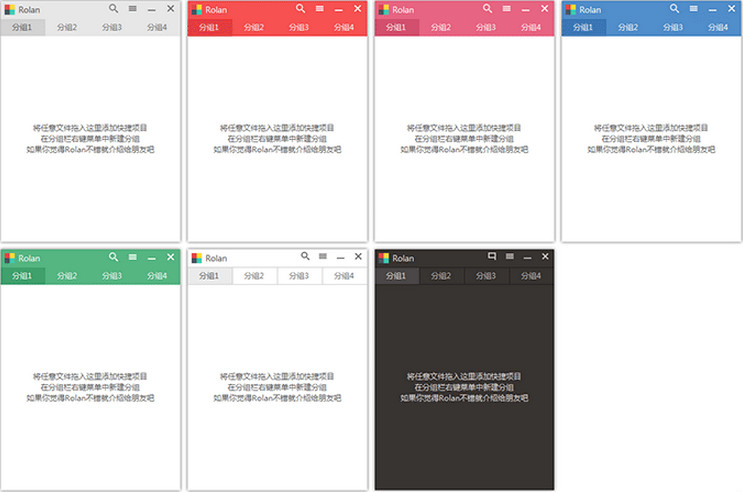Switch to 分组4 in pink Rolan window
The image size is (743, 492).
tap(532, 27)
